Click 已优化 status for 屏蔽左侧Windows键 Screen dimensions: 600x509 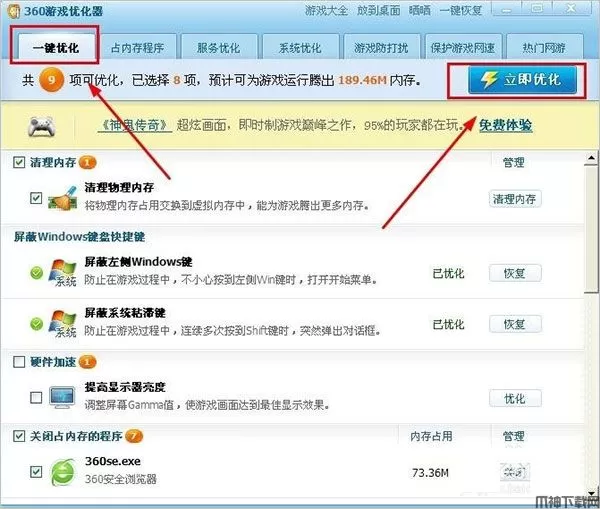pyautogui.click(x=448, y=273)
